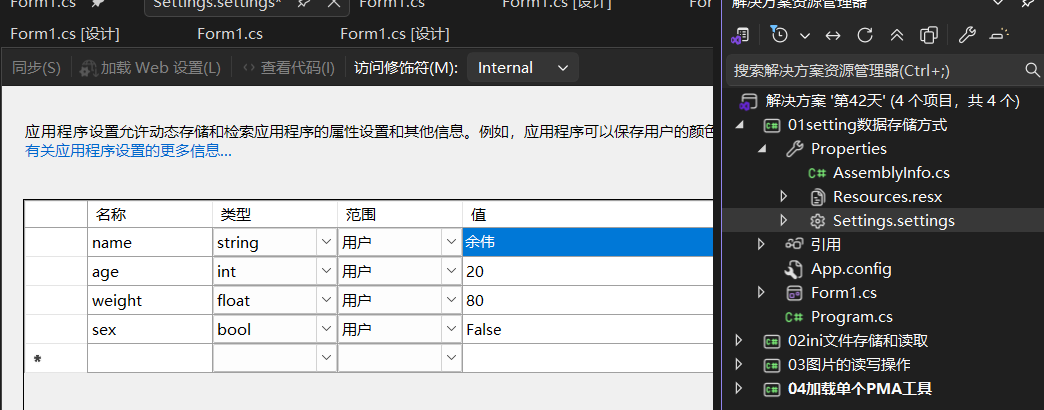Click the pending changes filter icon
1044x410 pixels.
click(x=781, y=35)
